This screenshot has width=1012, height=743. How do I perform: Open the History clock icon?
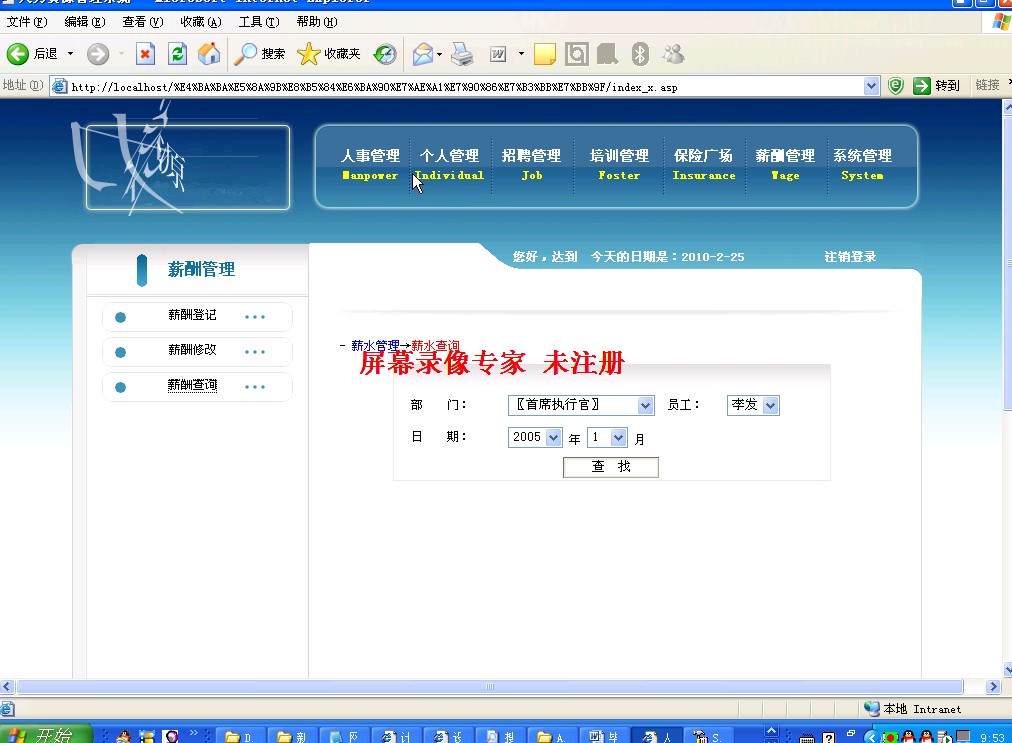point(385,54)
